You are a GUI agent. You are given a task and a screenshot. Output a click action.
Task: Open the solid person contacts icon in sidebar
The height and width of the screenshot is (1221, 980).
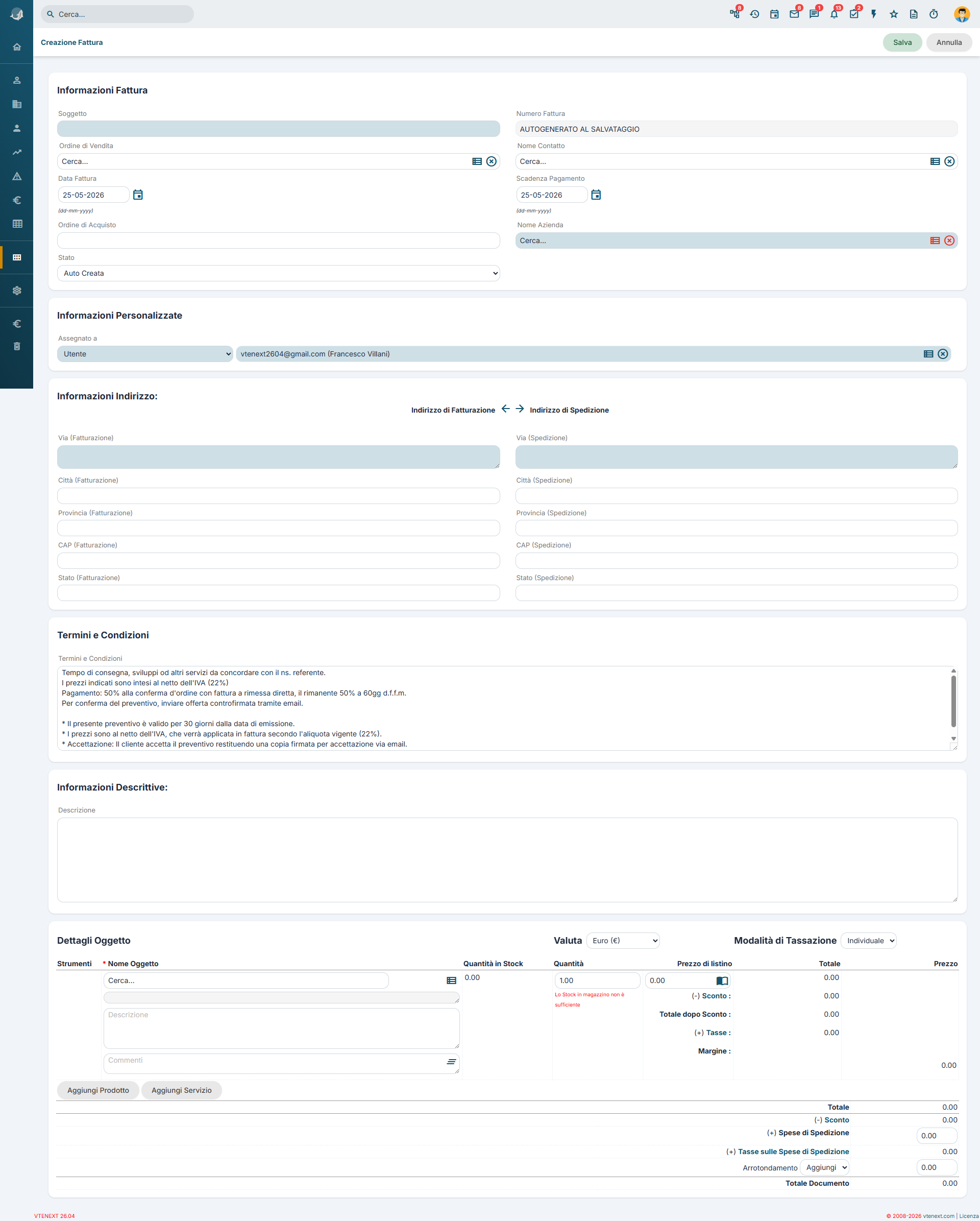coord(17,129)
